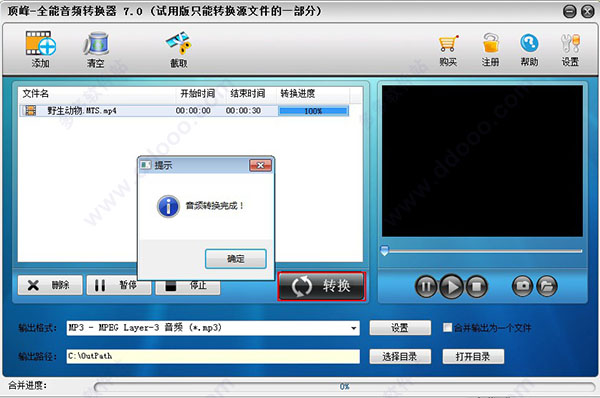
Task: Click the film icon of the file row
Action: pyautogui.click(x=30, y=111)
